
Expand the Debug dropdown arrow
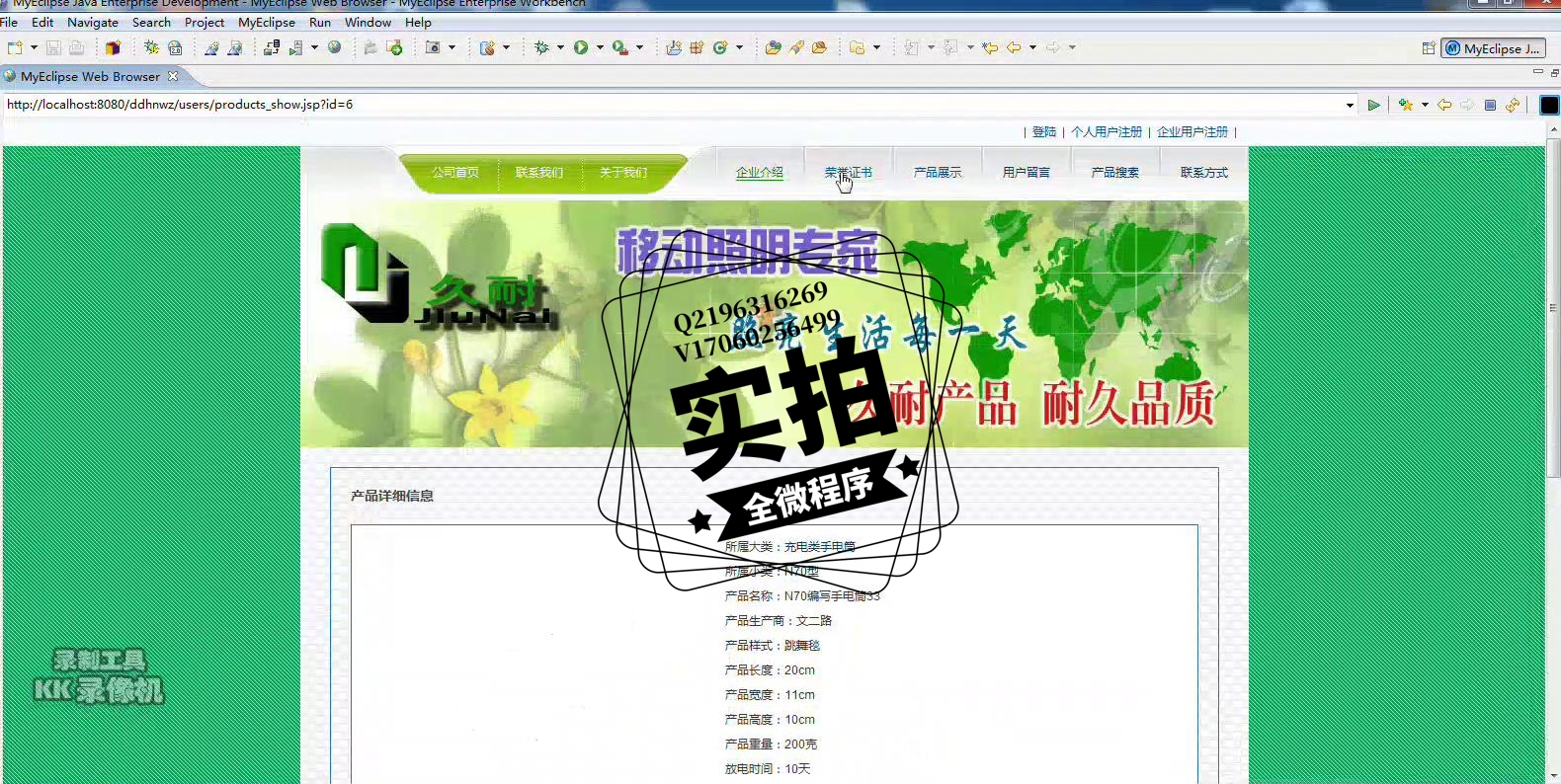560,47
